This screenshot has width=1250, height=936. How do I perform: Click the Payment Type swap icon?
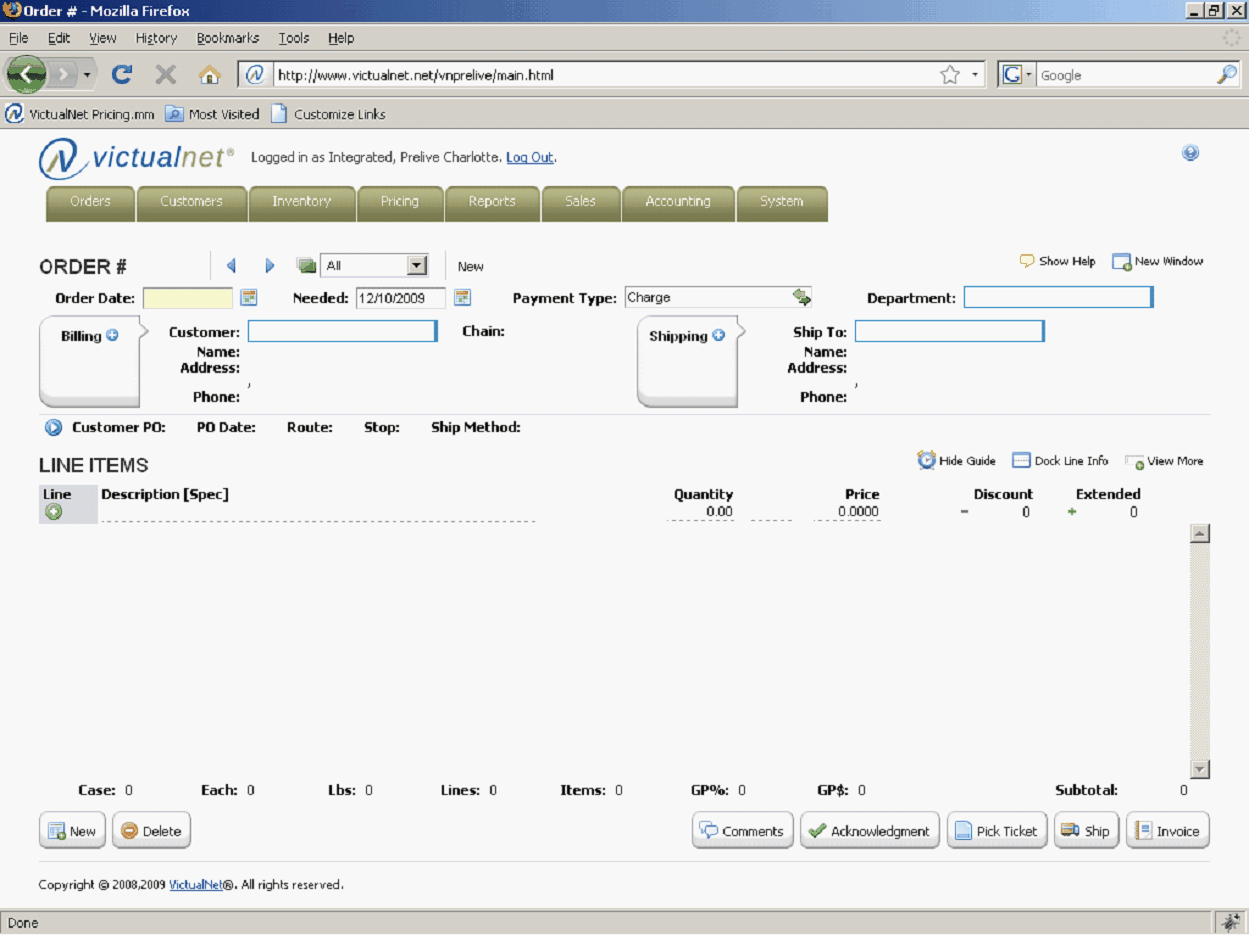tap(802, 297)
